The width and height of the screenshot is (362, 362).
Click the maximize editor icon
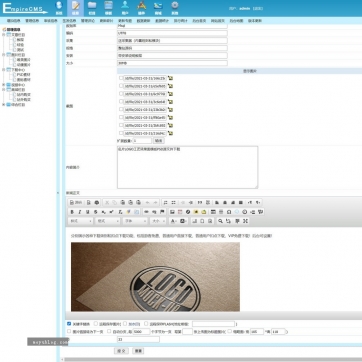pos(245,221)
